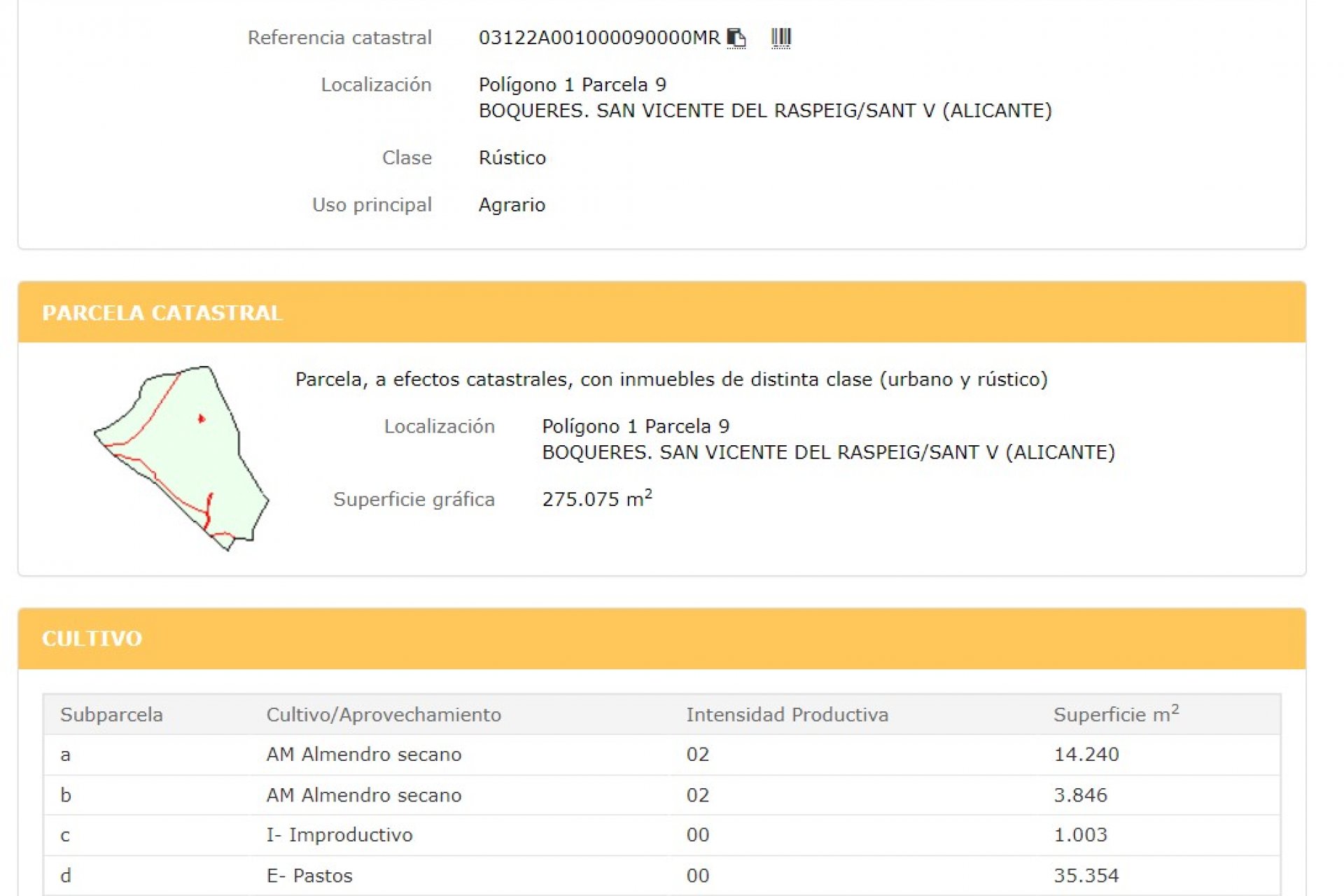
Task: Click 'AM Almendro secano' in row a
Action: coord(364,755)
